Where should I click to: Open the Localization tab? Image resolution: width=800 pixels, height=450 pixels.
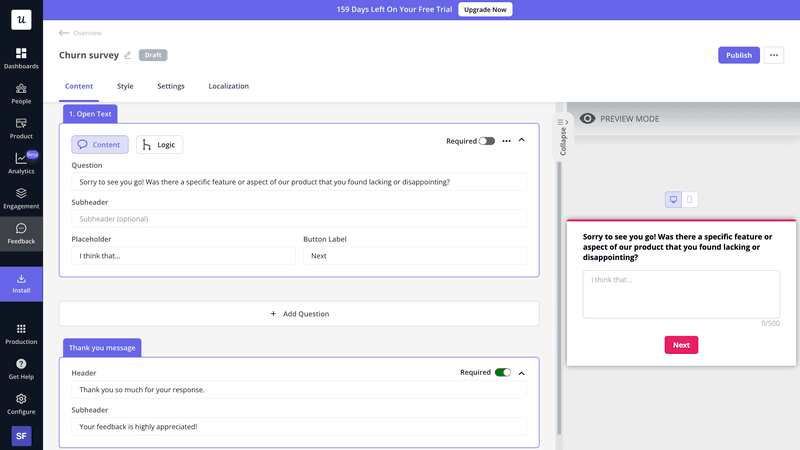coord(228,86)
